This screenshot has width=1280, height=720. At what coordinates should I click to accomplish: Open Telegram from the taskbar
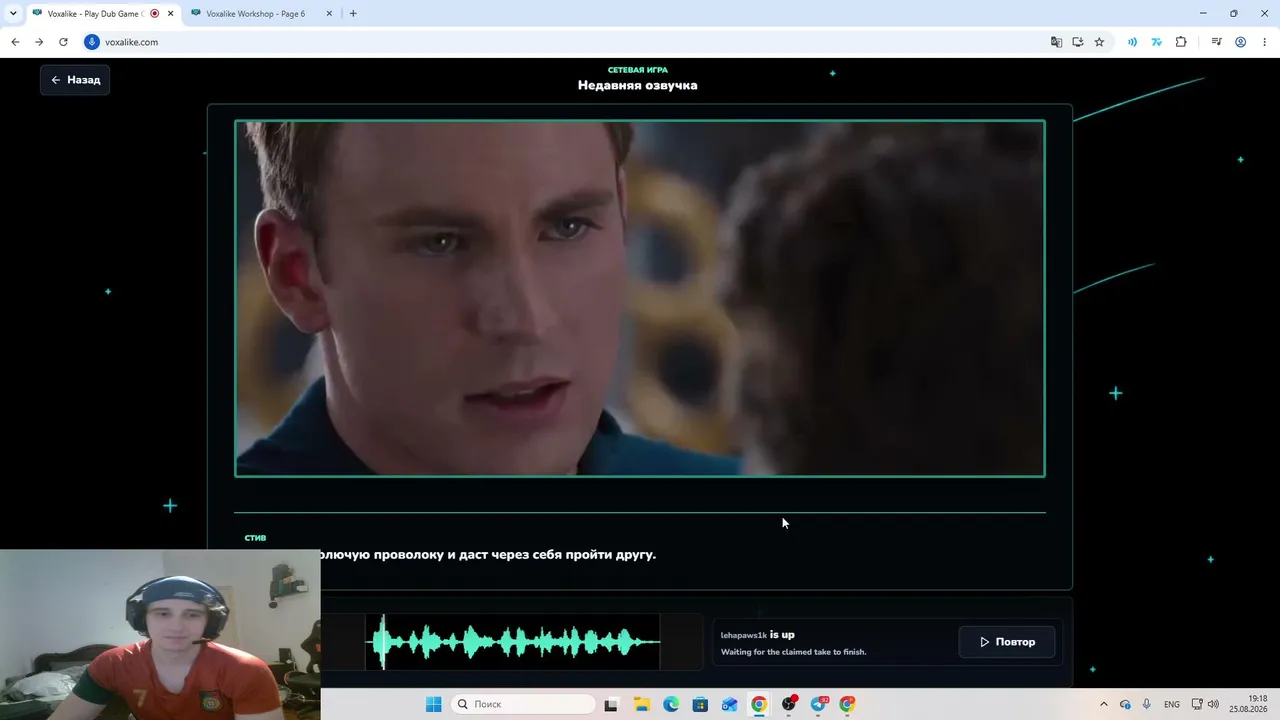819,704
